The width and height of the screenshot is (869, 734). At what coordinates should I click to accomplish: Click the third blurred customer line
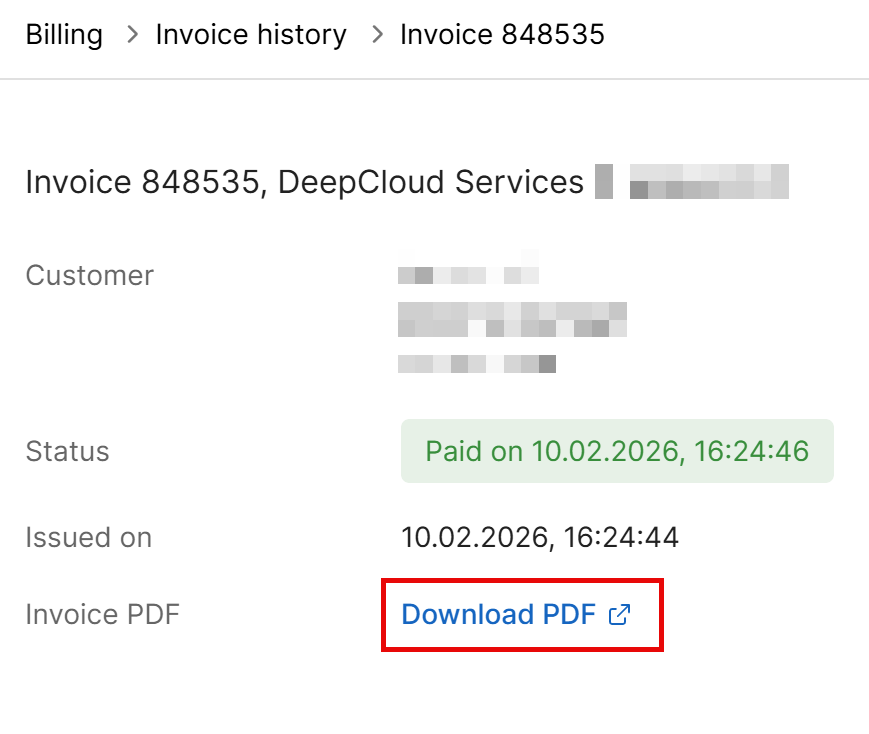coord(476,364)
